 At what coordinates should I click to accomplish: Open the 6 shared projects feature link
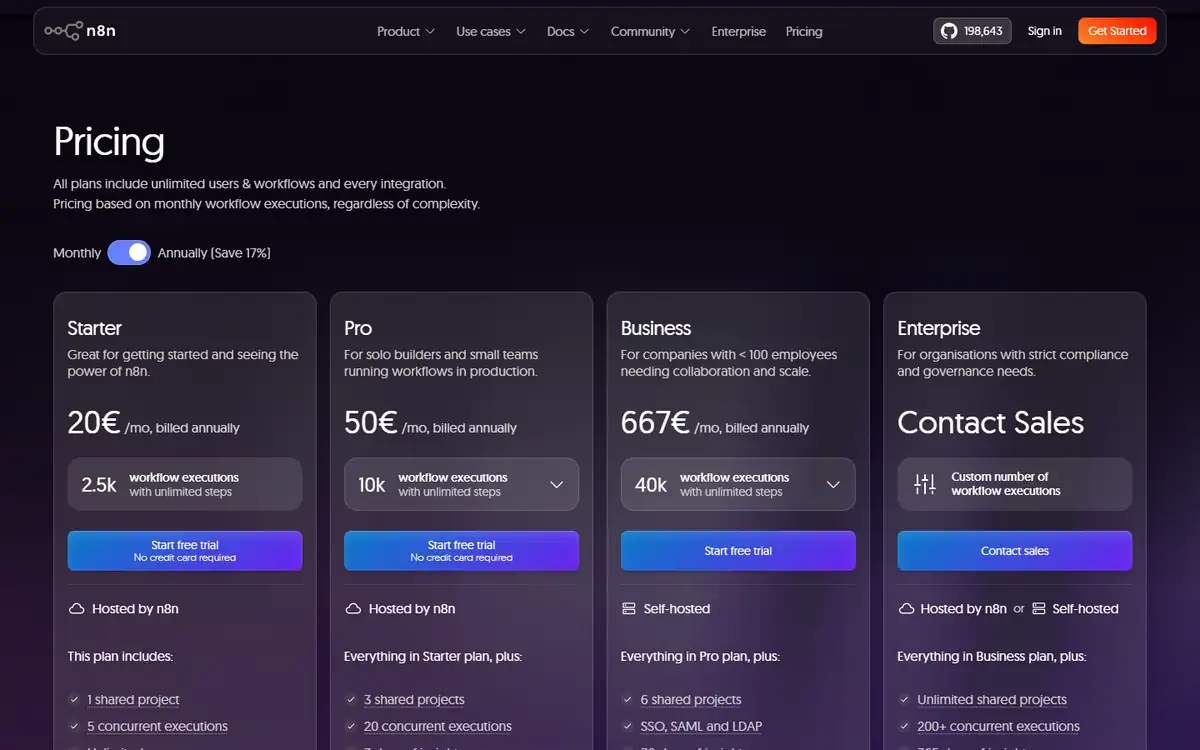point(691,700)
